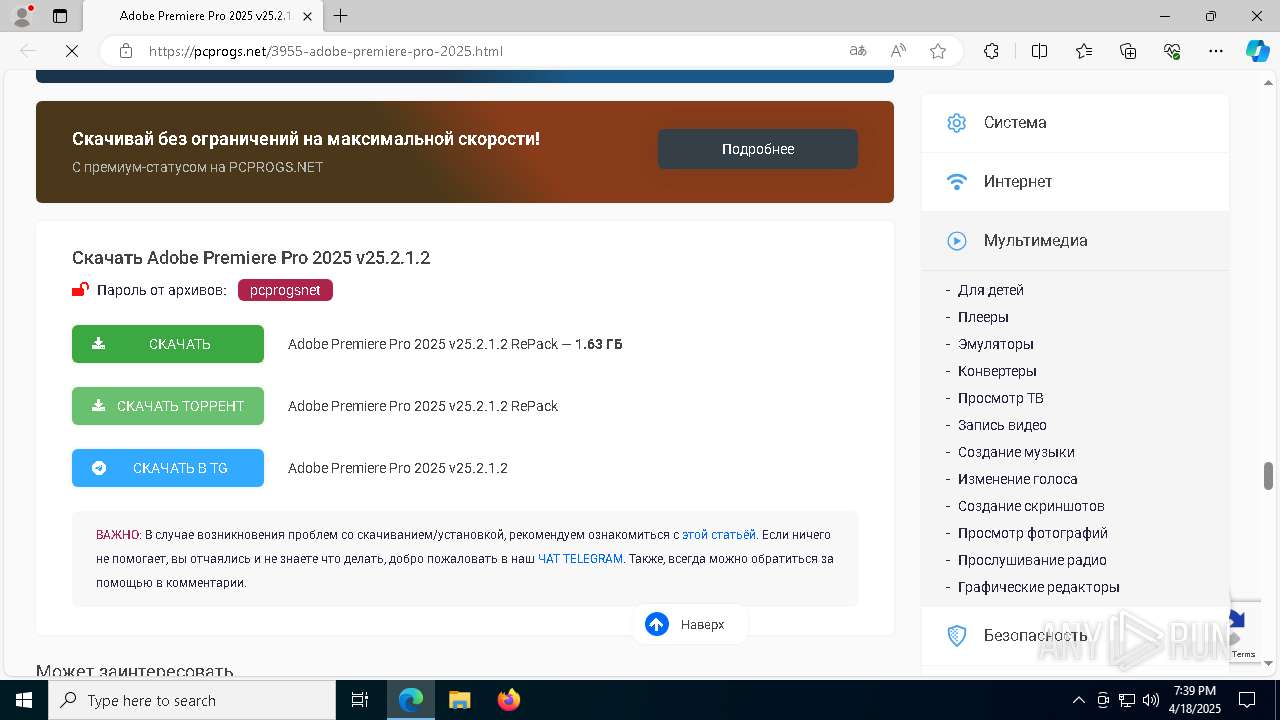This screenshot has height=720, width=1280.
Task: Open the tab actions menu icon
Action: 60,16
